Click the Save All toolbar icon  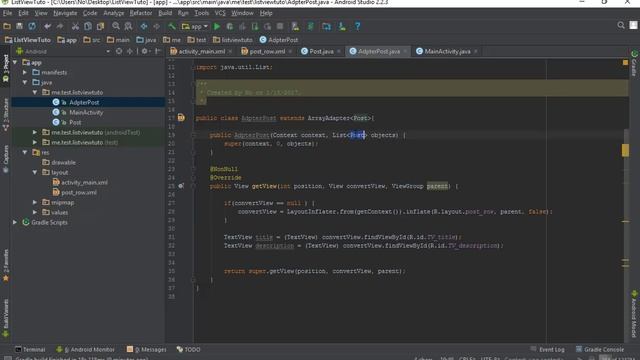pos(19,26)
